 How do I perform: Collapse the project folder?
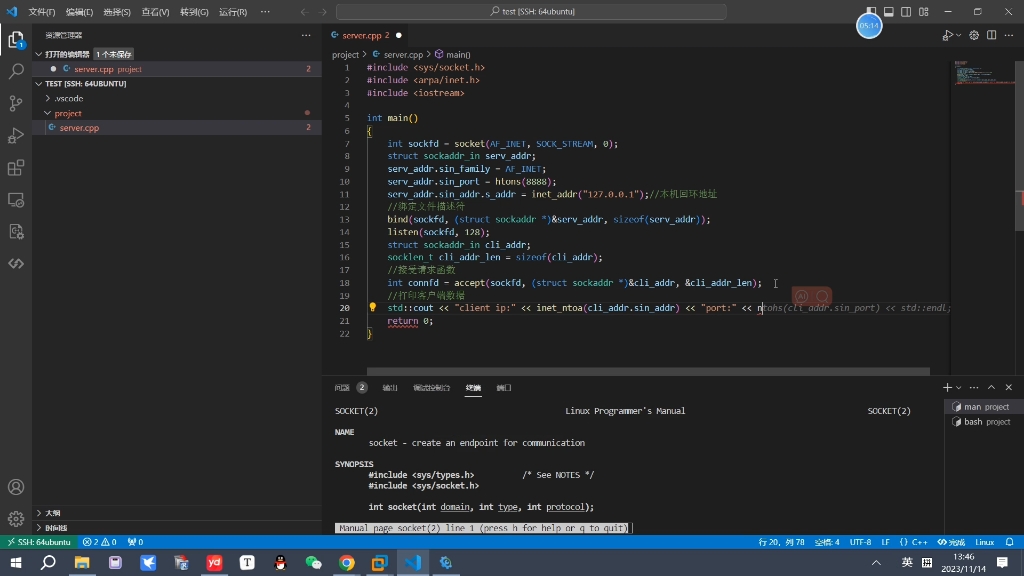(x=48, y=113)
